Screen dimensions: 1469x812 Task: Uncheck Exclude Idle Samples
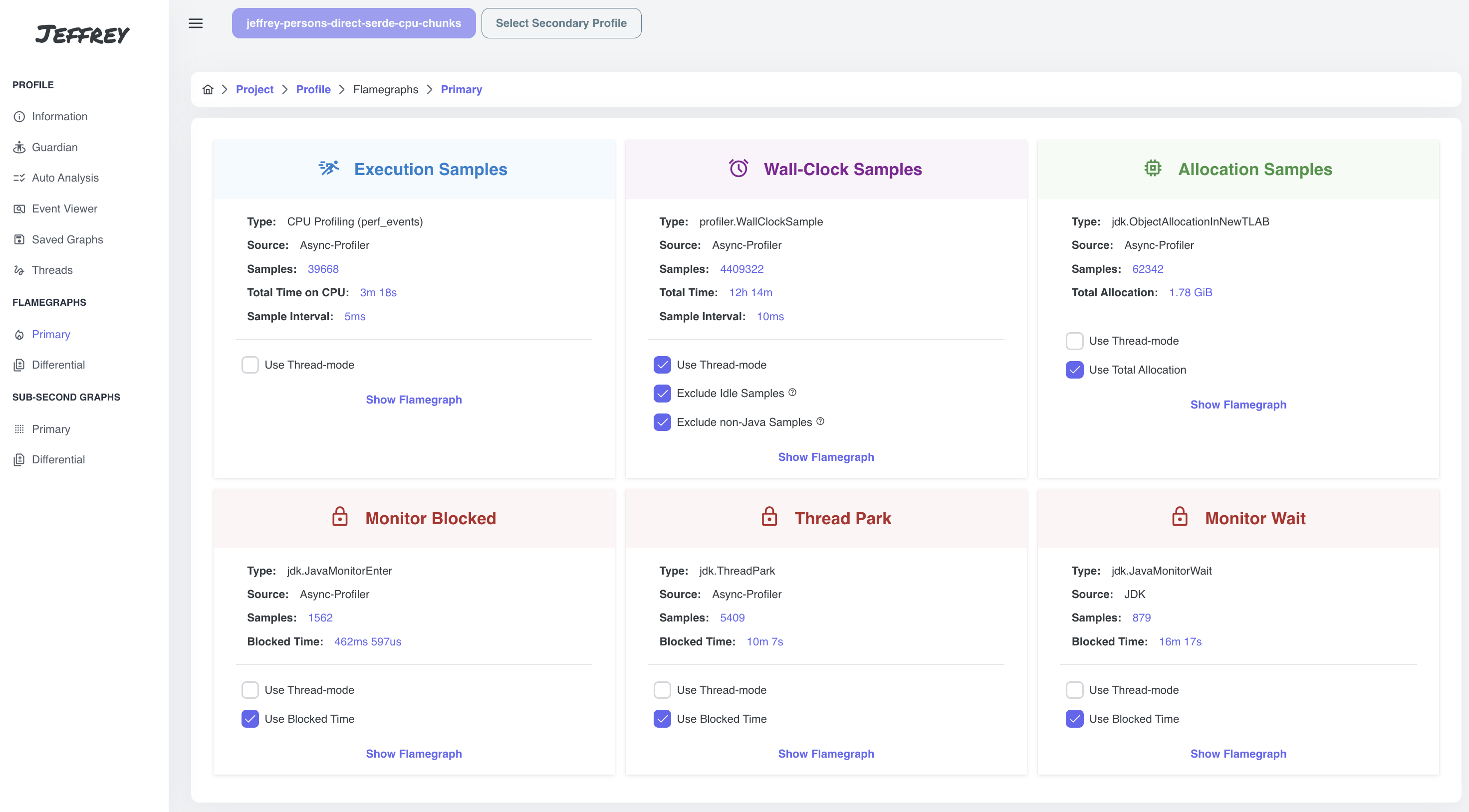click(x=662, y=394)
